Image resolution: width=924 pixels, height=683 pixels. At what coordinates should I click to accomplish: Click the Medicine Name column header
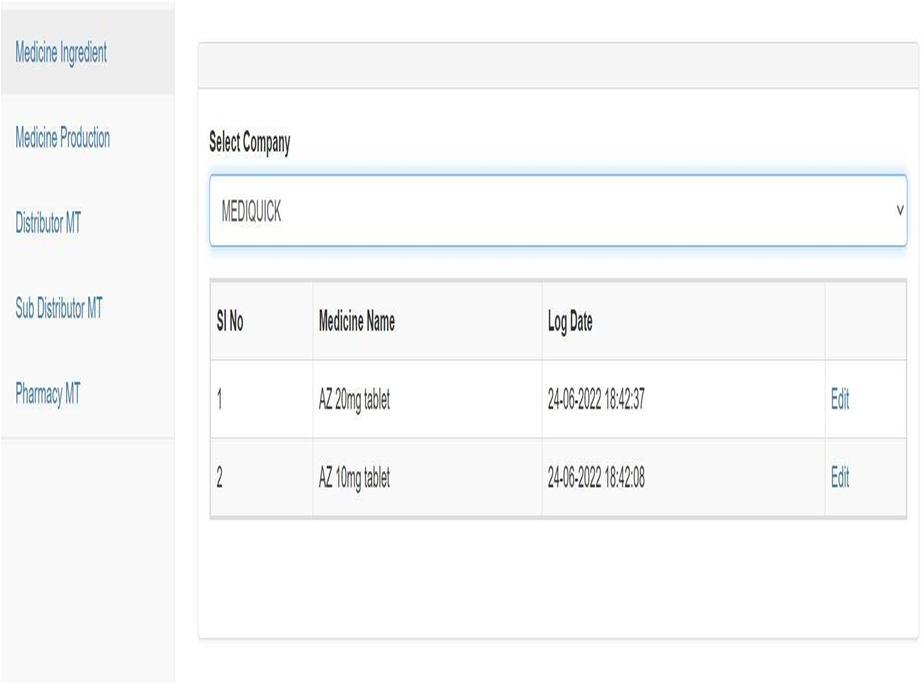tap(357, 321)
